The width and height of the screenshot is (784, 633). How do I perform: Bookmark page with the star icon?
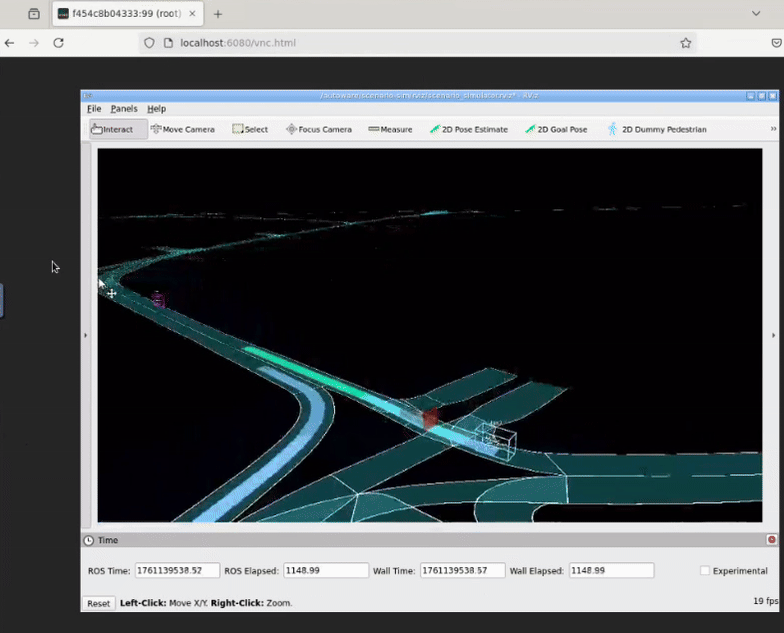(x=685, y=43)
